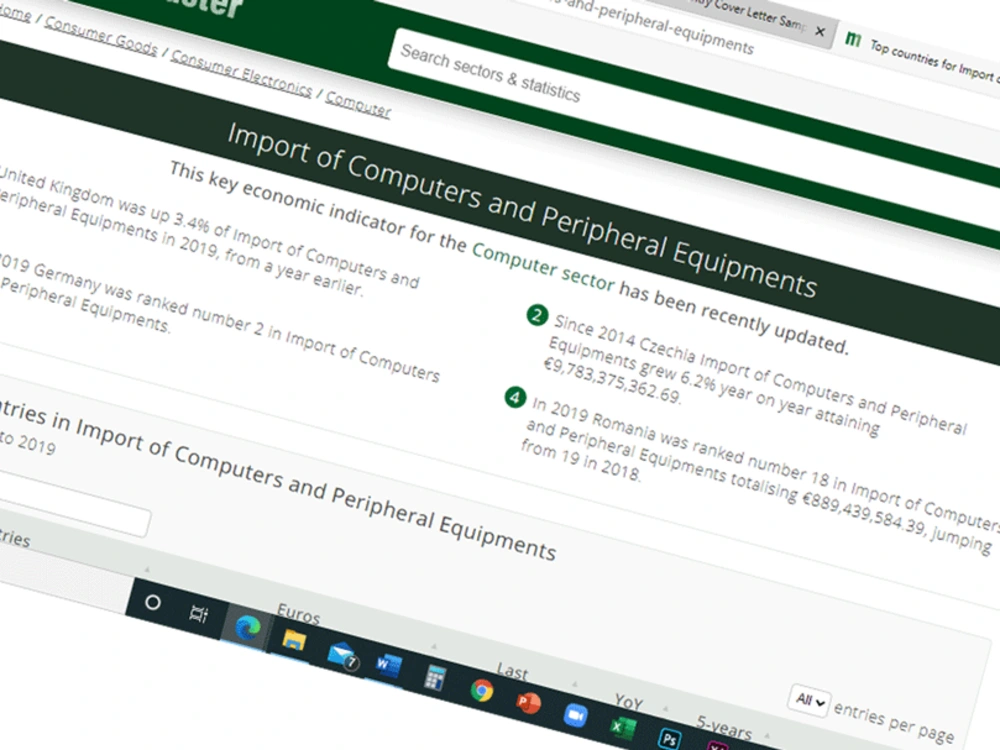Viewport: 1000px width, 750px height.
Task: Go to the Home breadcrumb
Action: 14,11
